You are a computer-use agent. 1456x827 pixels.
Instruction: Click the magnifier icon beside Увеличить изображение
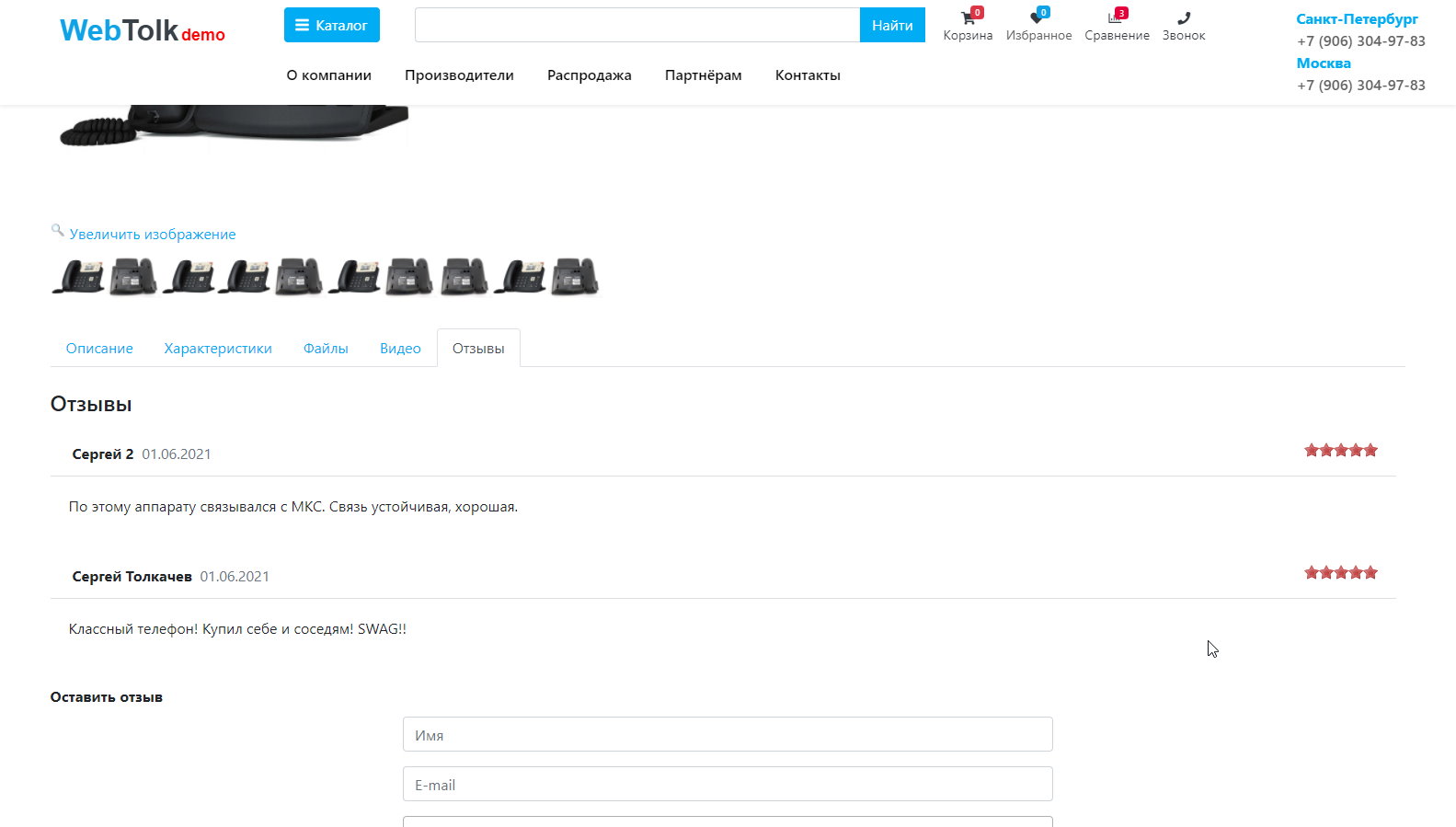point(57,230)
